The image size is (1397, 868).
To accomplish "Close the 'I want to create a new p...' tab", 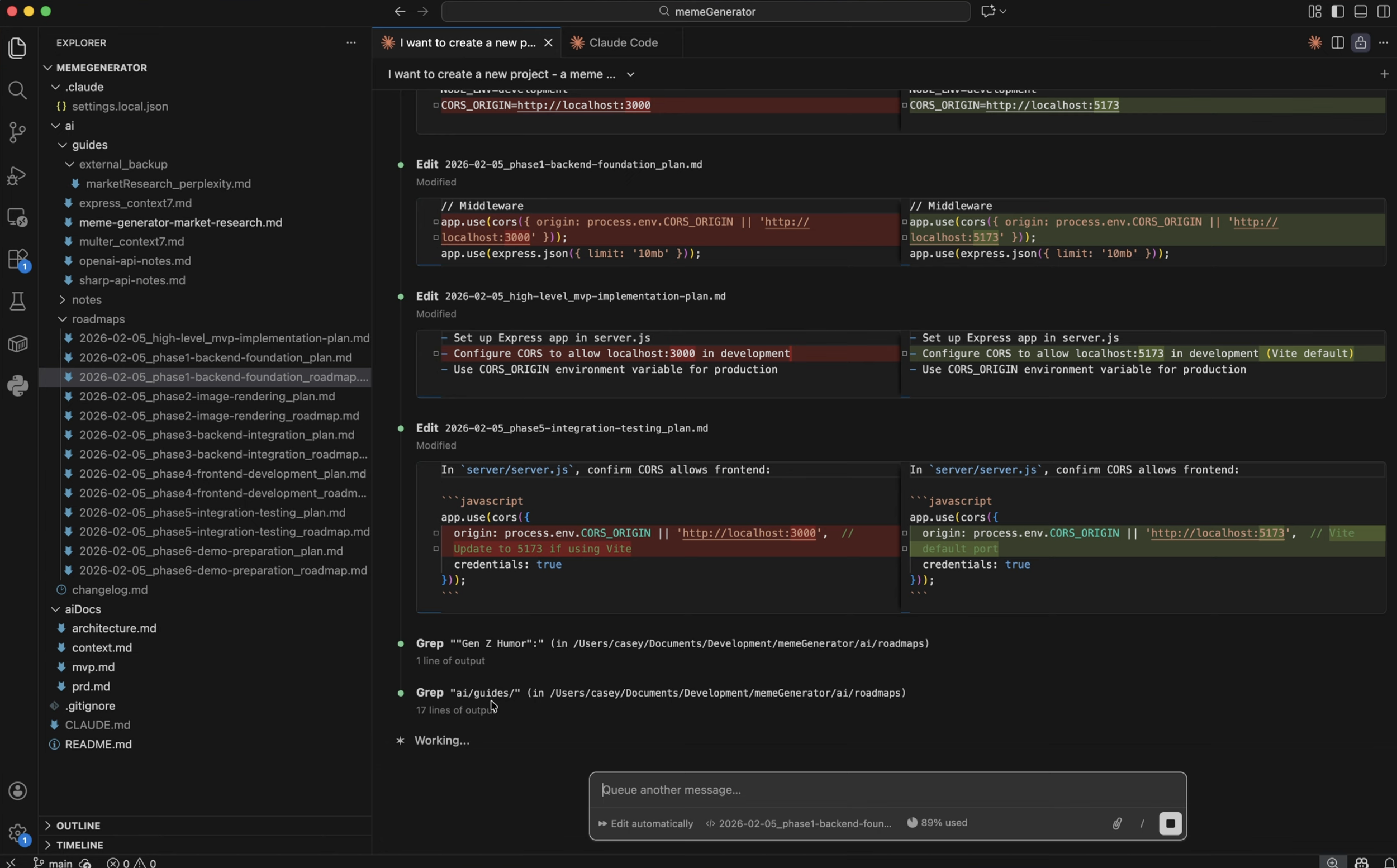I will coord(548,42).
